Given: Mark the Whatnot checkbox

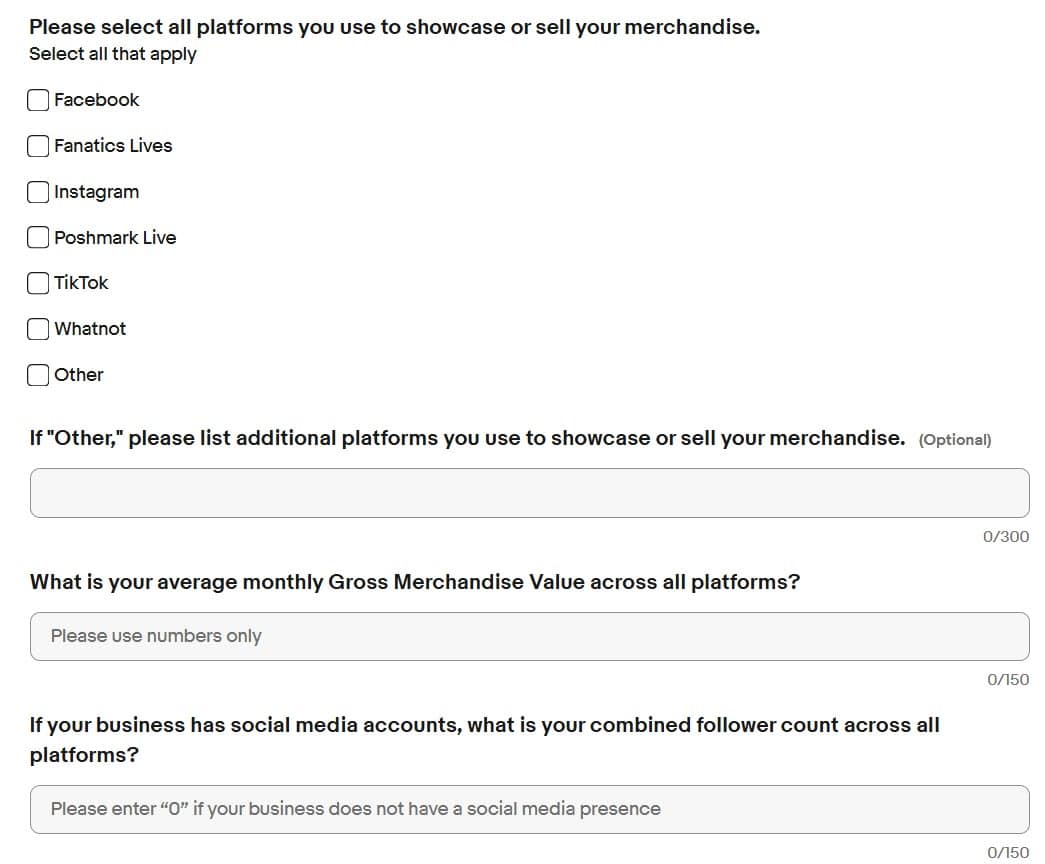Looking at the screenshot, I should pyautogui.click(x=38, y=329).
